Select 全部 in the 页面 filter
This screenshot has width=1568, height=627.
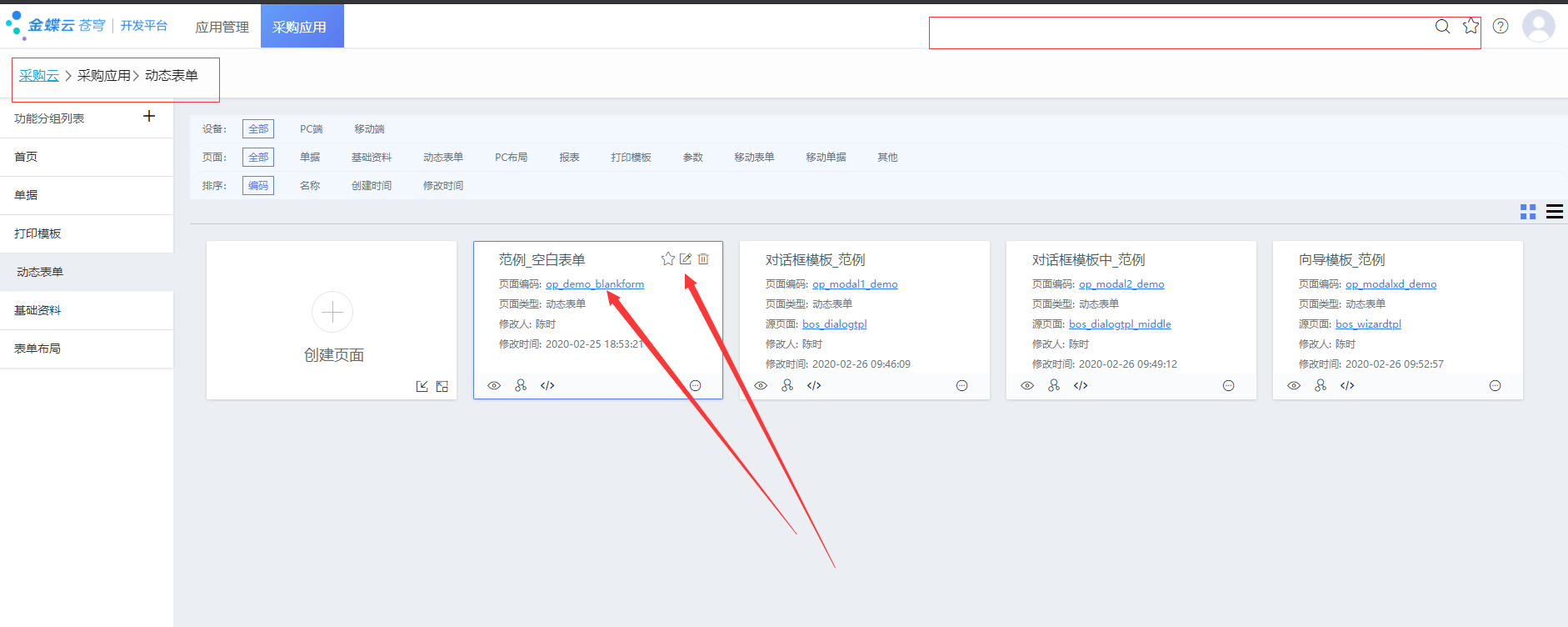(x=258, y=158)
